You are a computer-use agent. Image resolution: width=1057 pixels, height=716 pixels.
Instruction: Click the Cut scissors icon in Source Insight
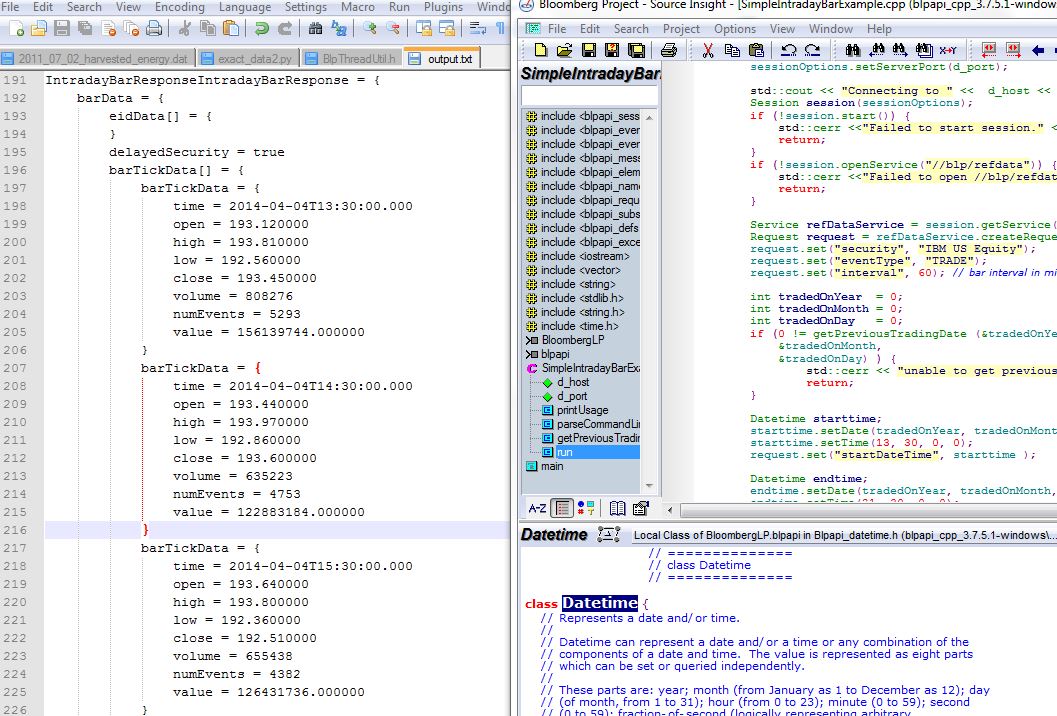(708, 51)
